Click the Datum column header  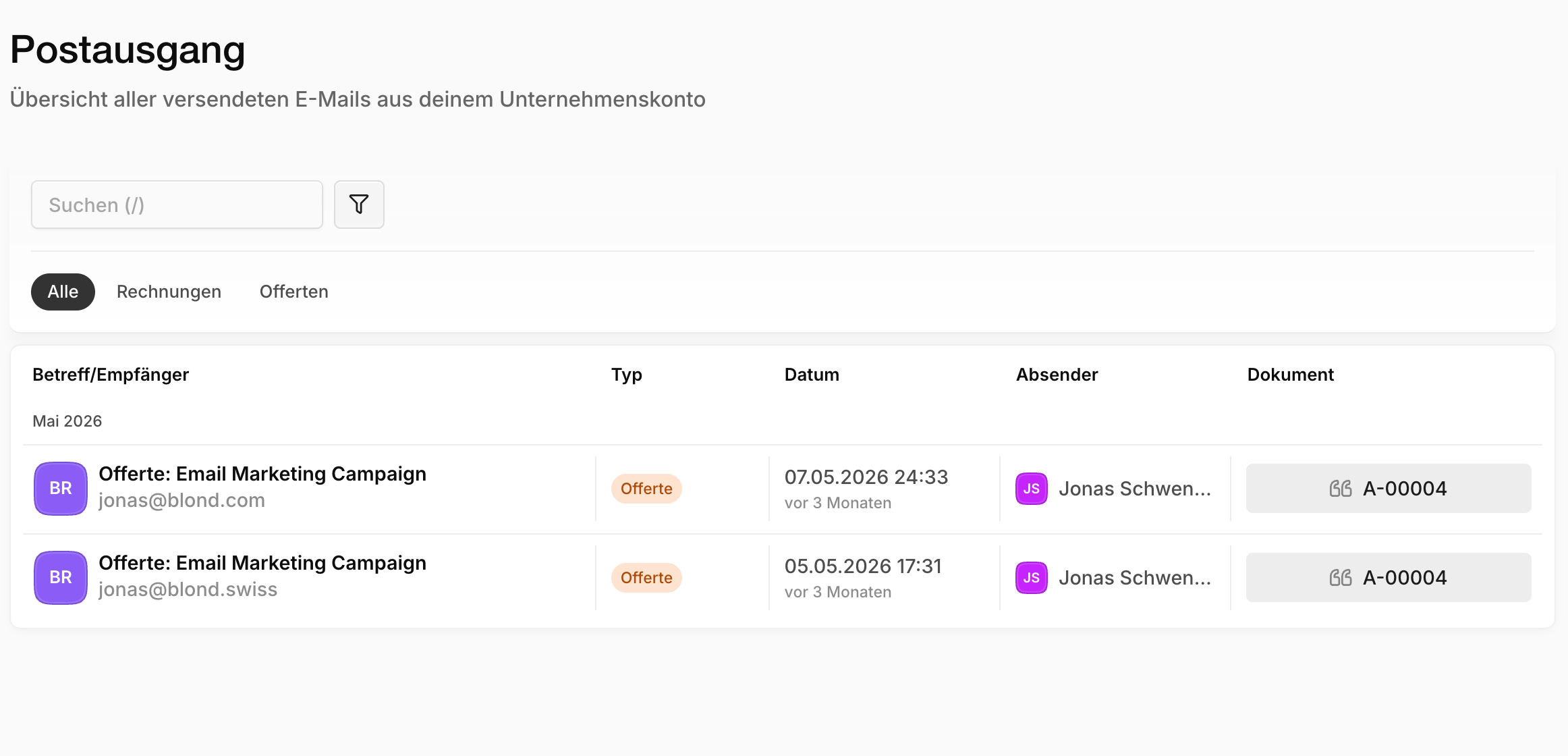click(812, 375)
